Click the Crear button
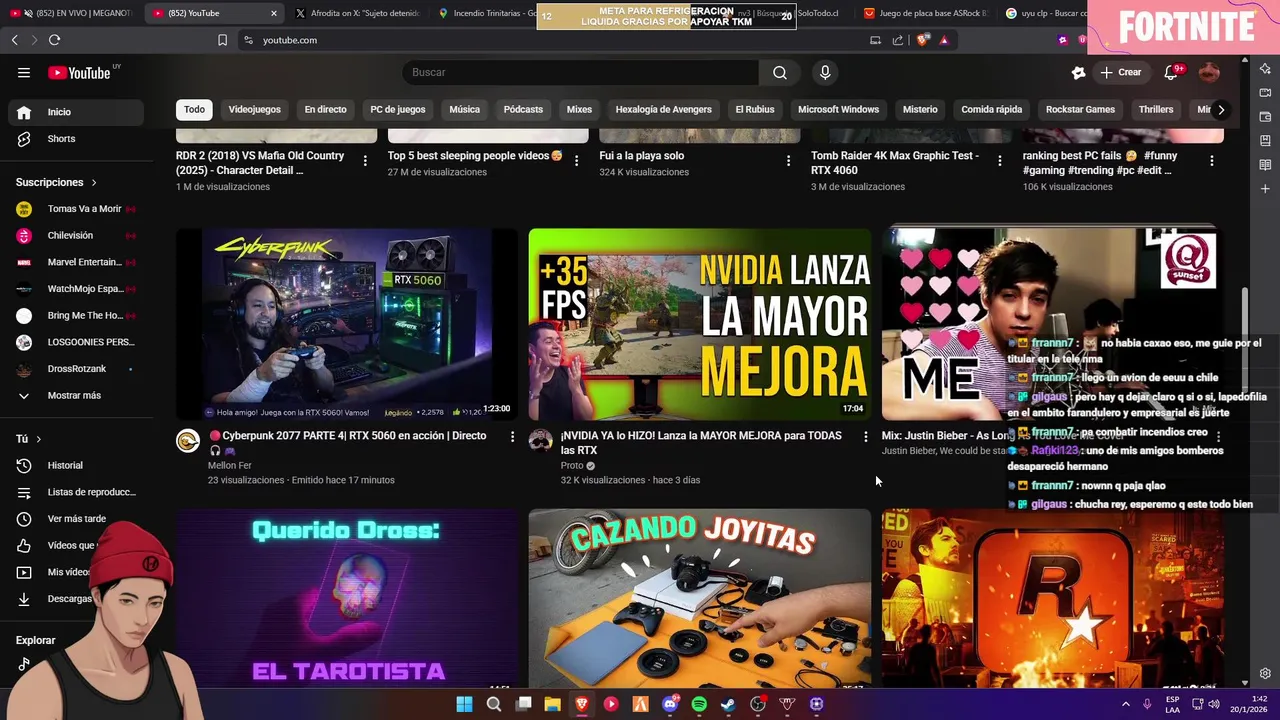The image size is (1280, 720). [1121, 72]
